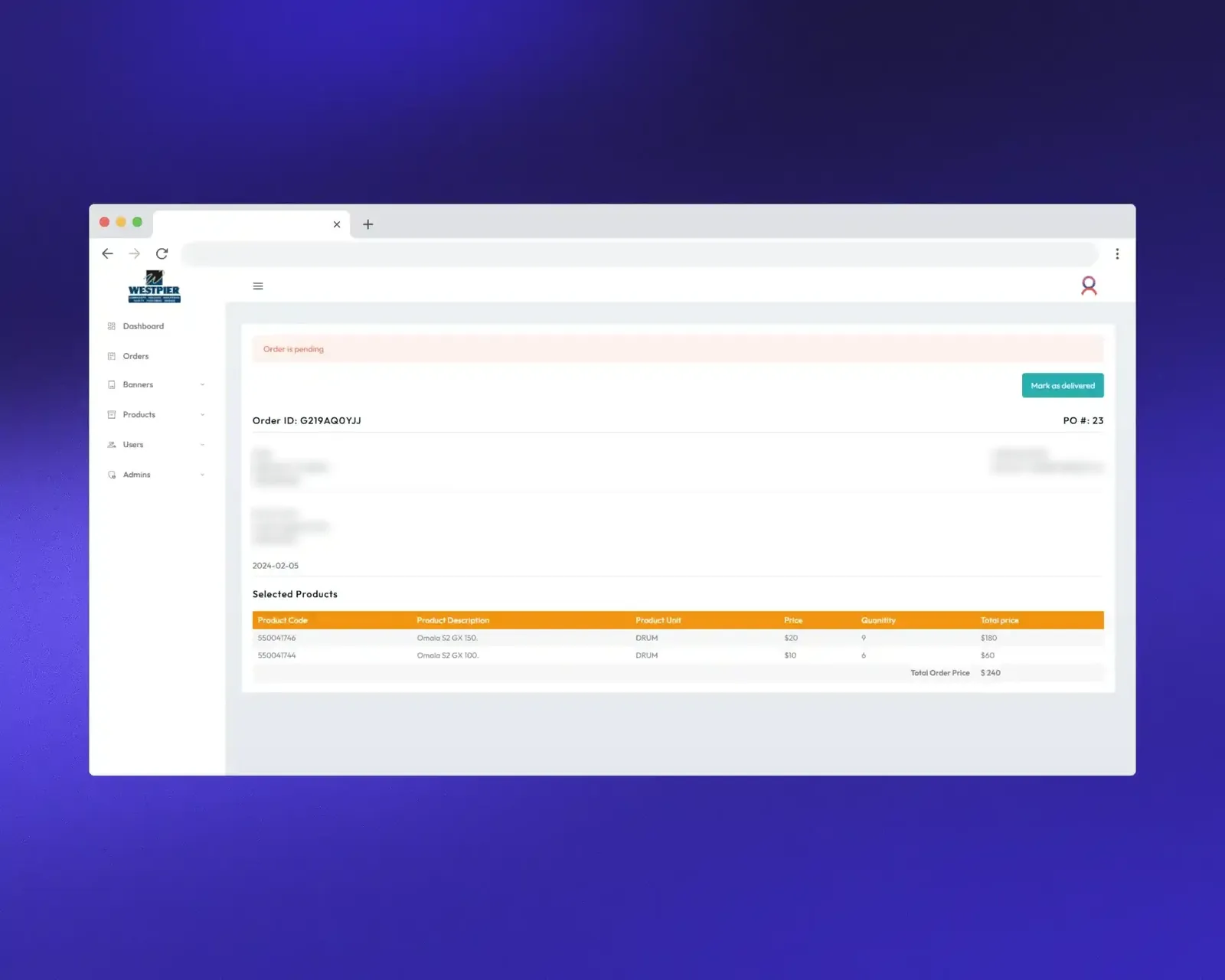
Task: Click the date 2024-02-05
Action: click(x=276, y=566)
